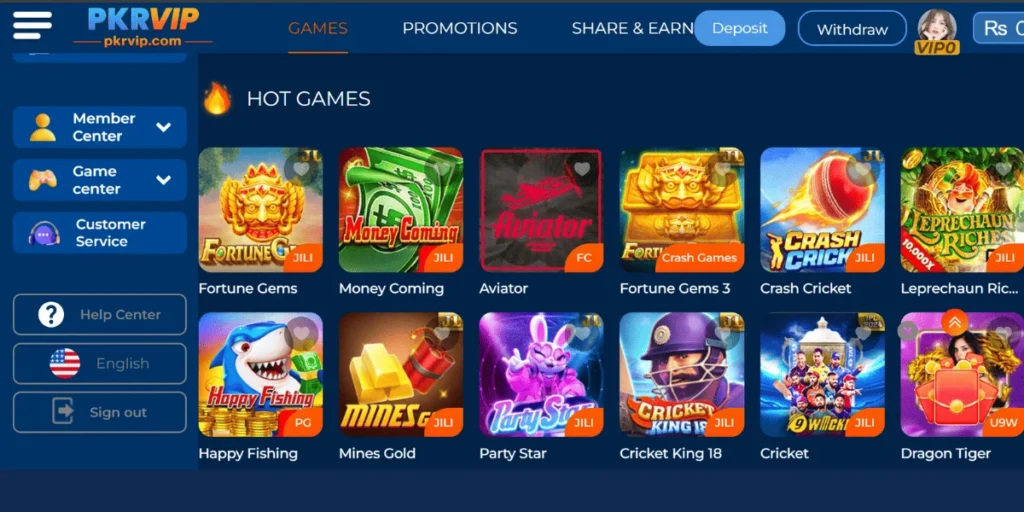Click the Withdraw button
Screen dimensions: 1024x512
click(852, 29)
